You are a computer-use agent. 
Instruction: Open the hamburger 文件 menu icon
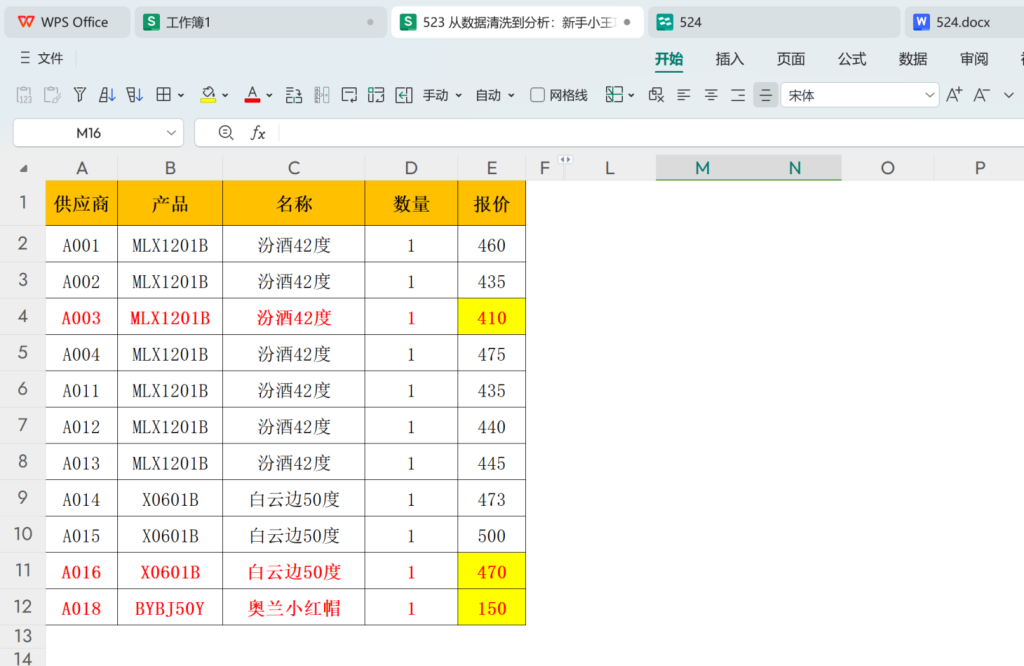click(25, 58)
